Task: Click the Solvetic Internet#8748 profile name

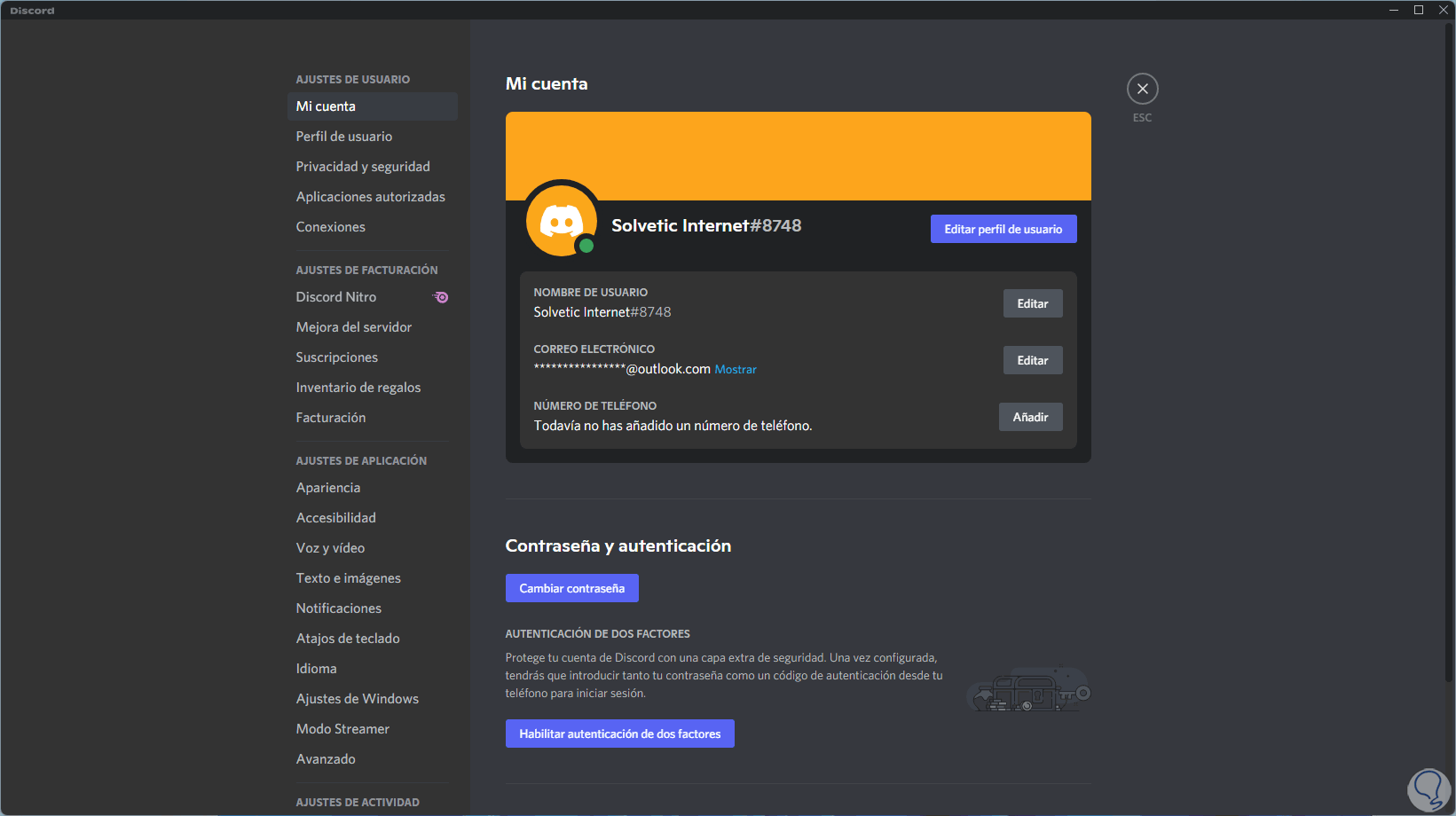Action: coord(706,226)
